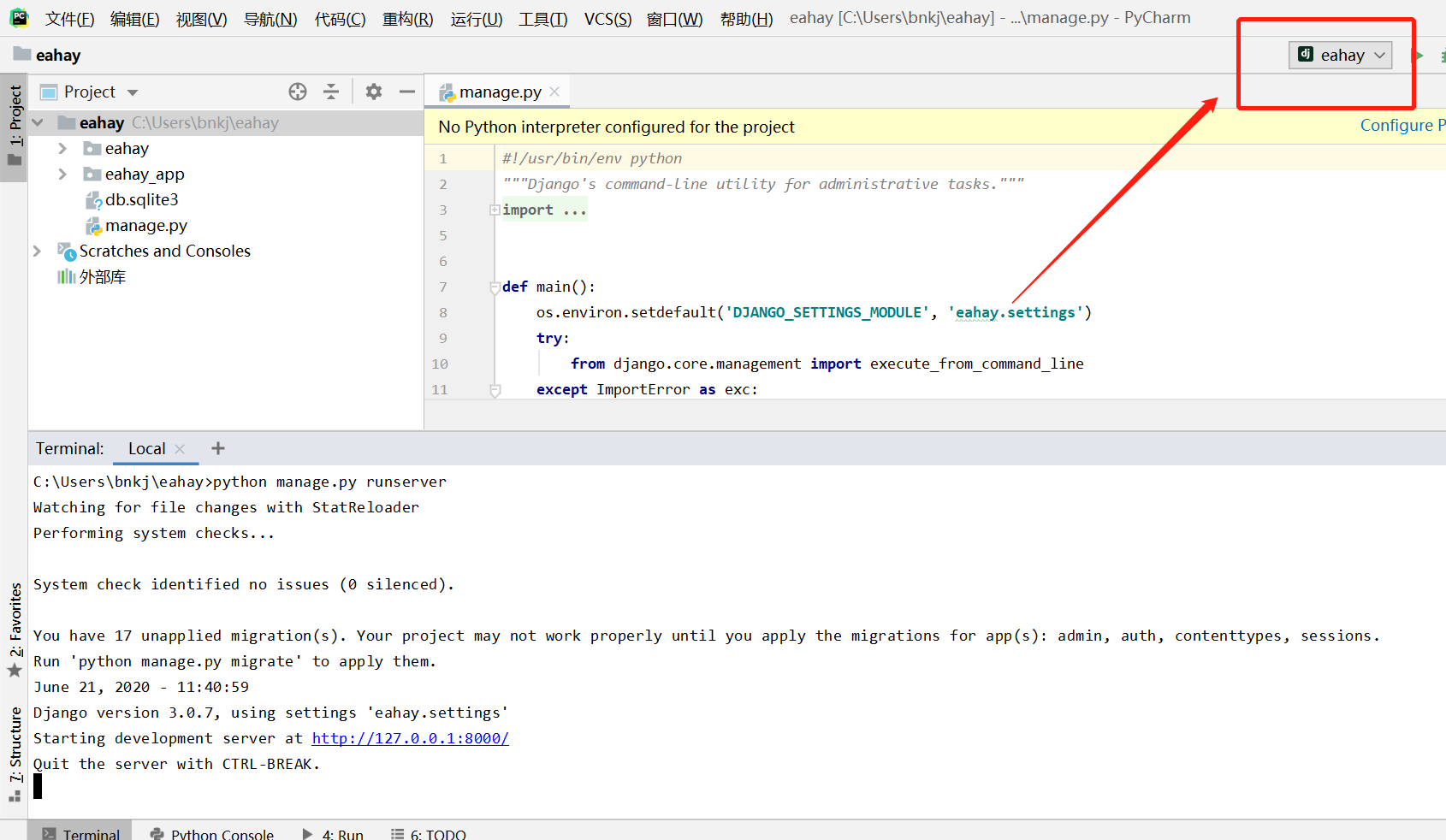The width and height of the screenshot is (1446, 840).
Task: Expand the eahay_app folder
Action: point(62,175)
